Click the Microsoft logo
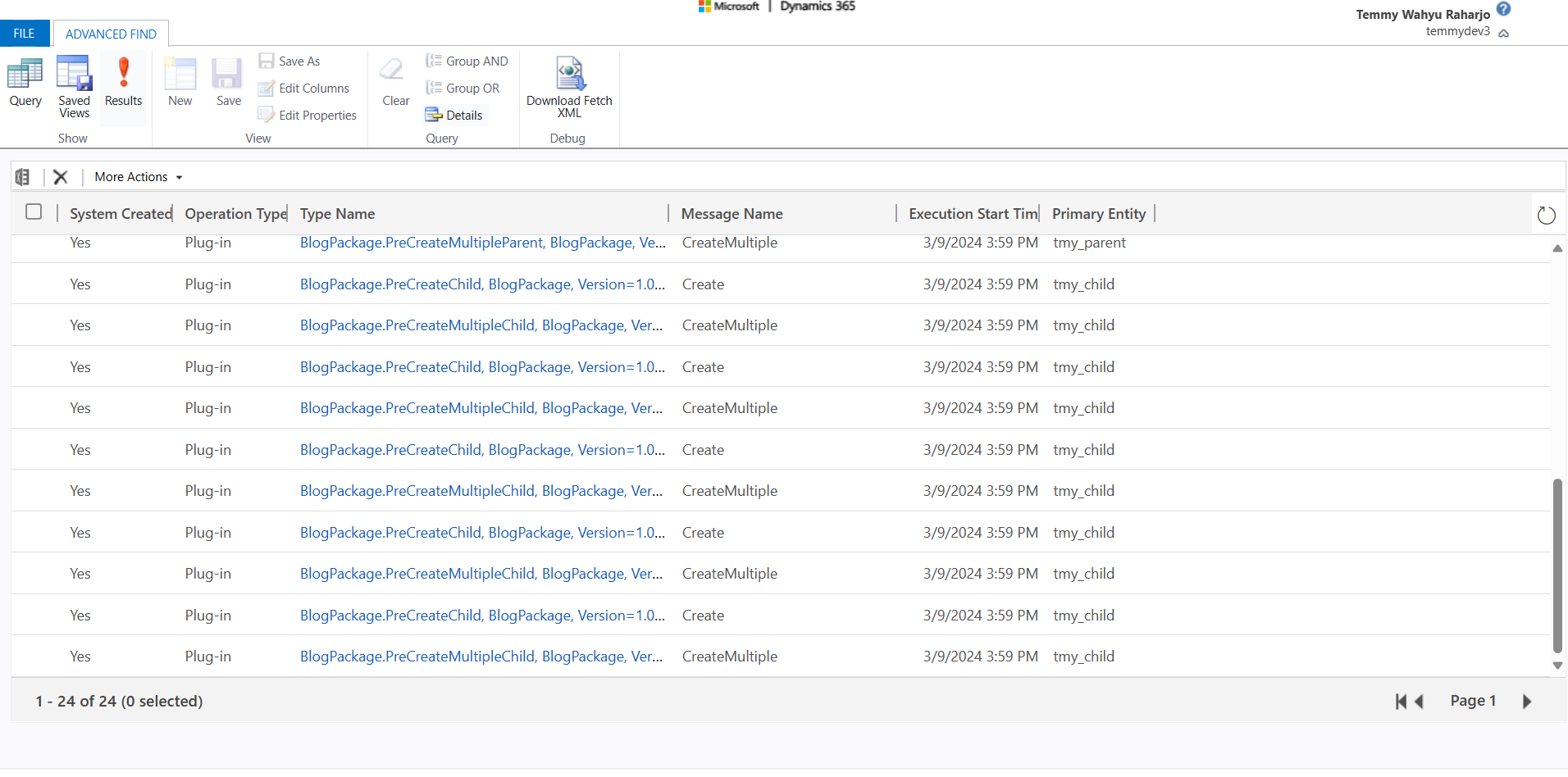The image size is (1568, 777). [x=728, y=7]
